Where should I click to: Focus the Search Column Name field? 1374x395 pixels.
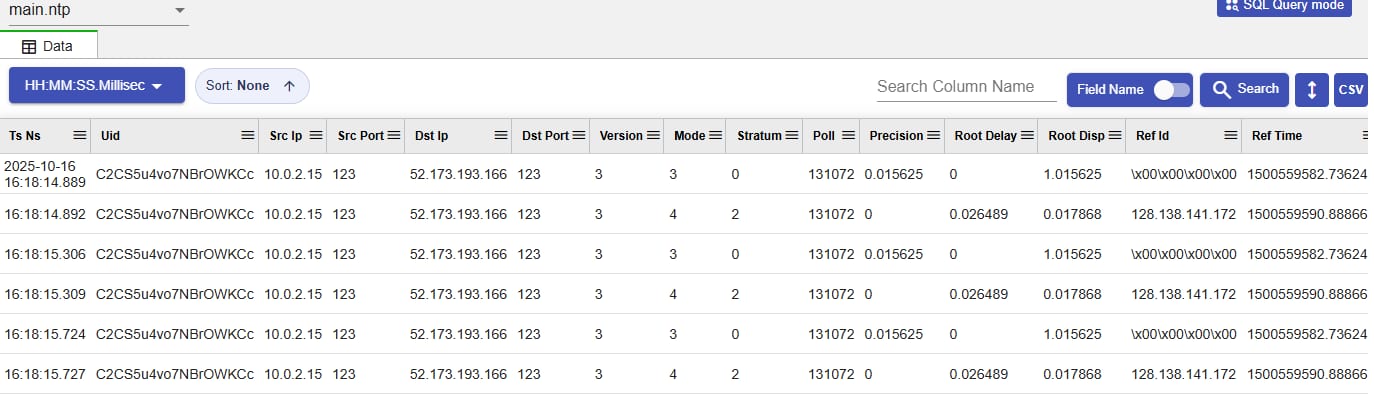(x=966, y=87)
